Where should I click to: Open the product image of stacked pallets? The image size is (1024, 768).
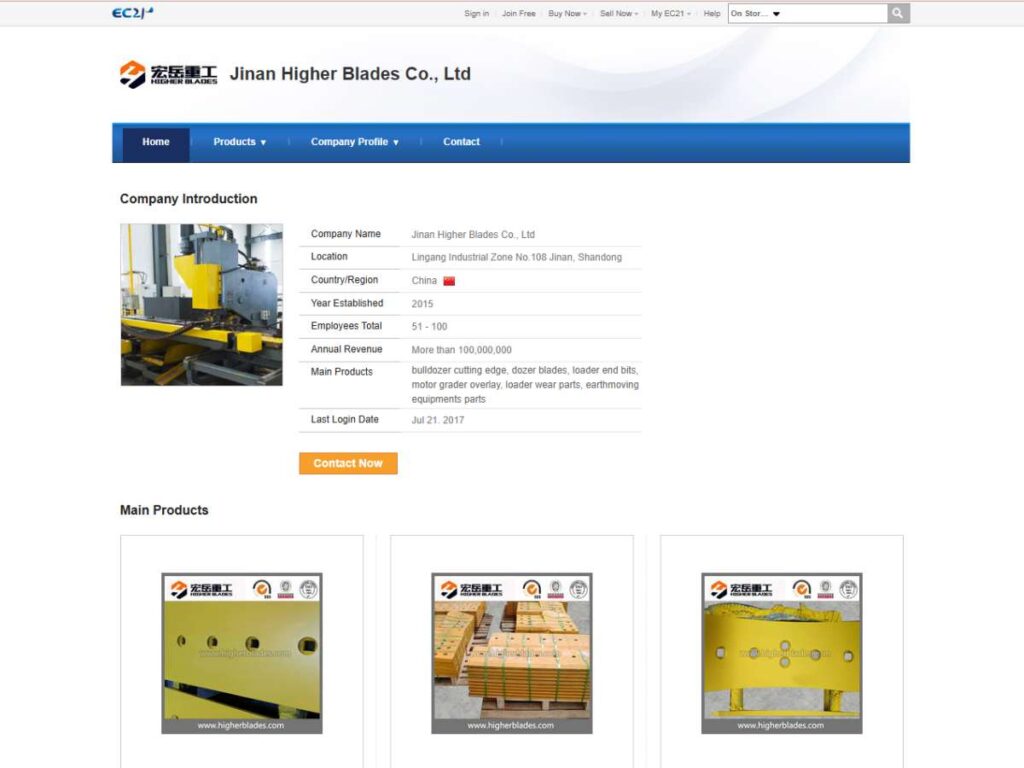point(512,653)
